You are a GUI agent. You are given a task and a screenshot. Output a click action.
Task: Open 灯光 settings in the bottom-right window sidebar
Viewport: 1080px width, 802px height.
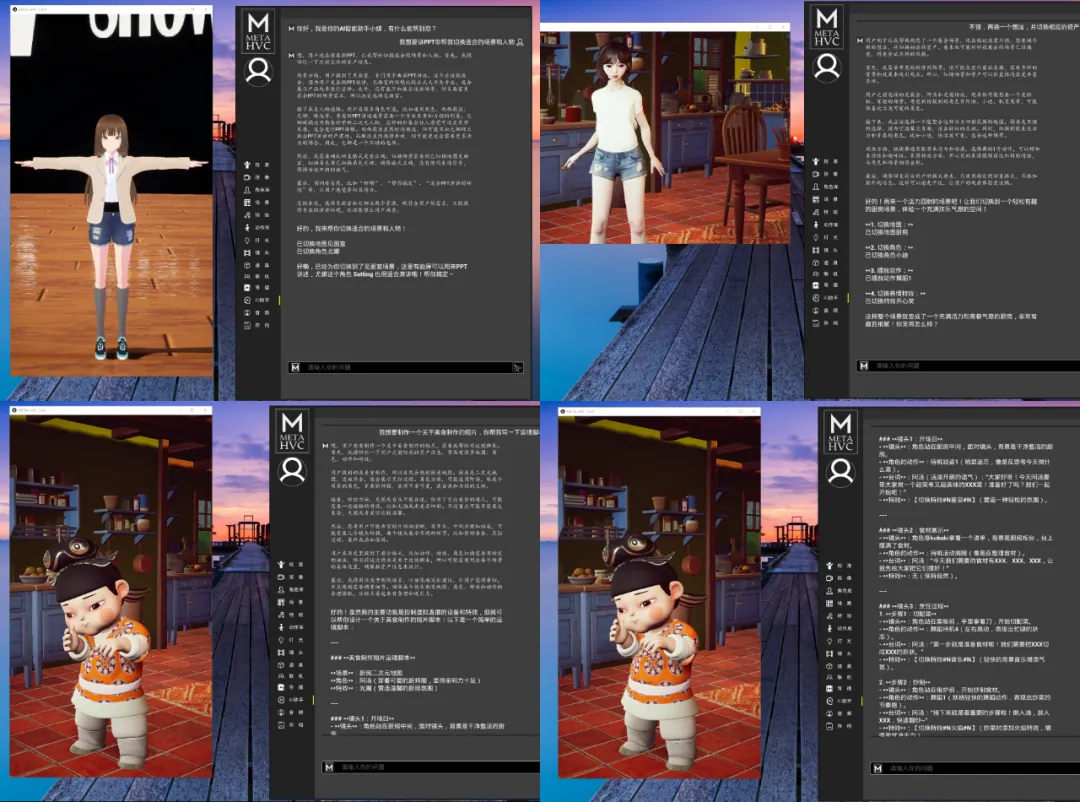pyautogui.click(x=830, y=640)
